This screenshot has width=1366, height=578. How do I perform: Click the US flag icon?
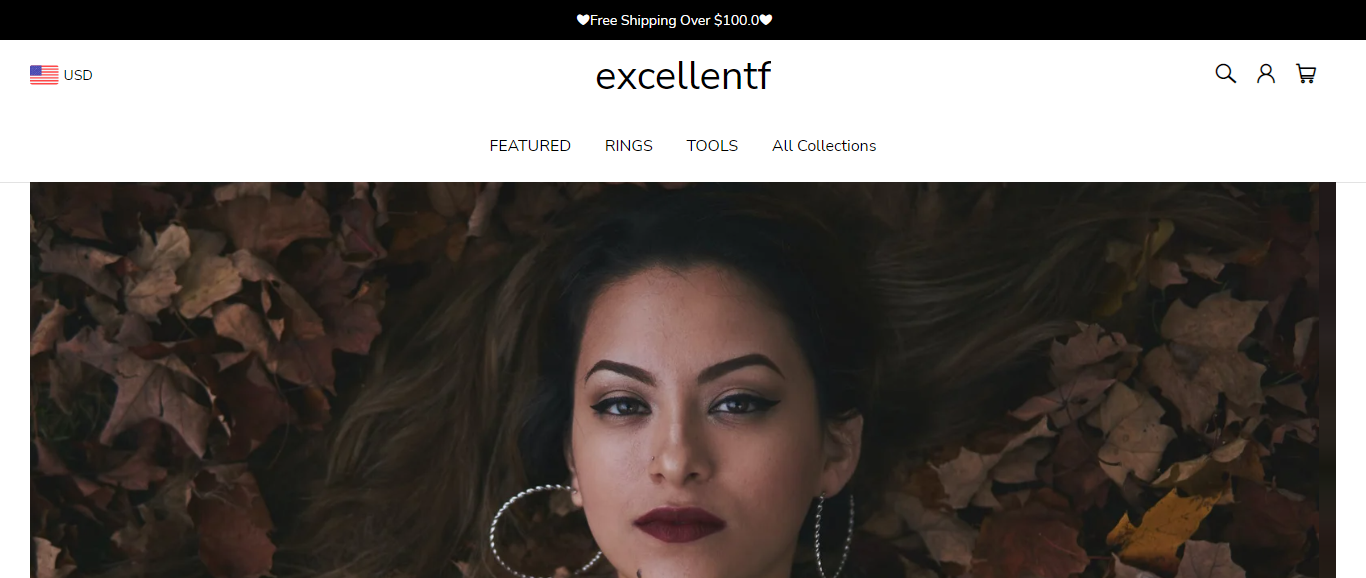[44, 75]
